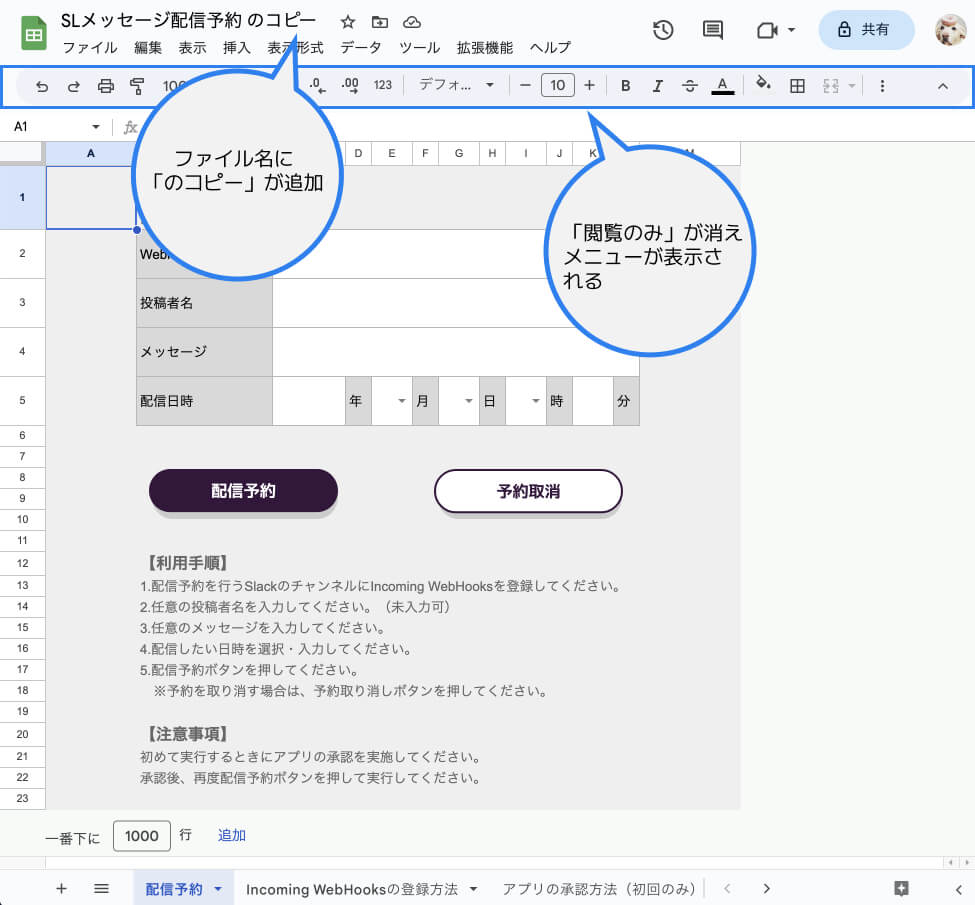Open the デフォ... font dropdown
The image size is (975, 905).
point(456,85)
